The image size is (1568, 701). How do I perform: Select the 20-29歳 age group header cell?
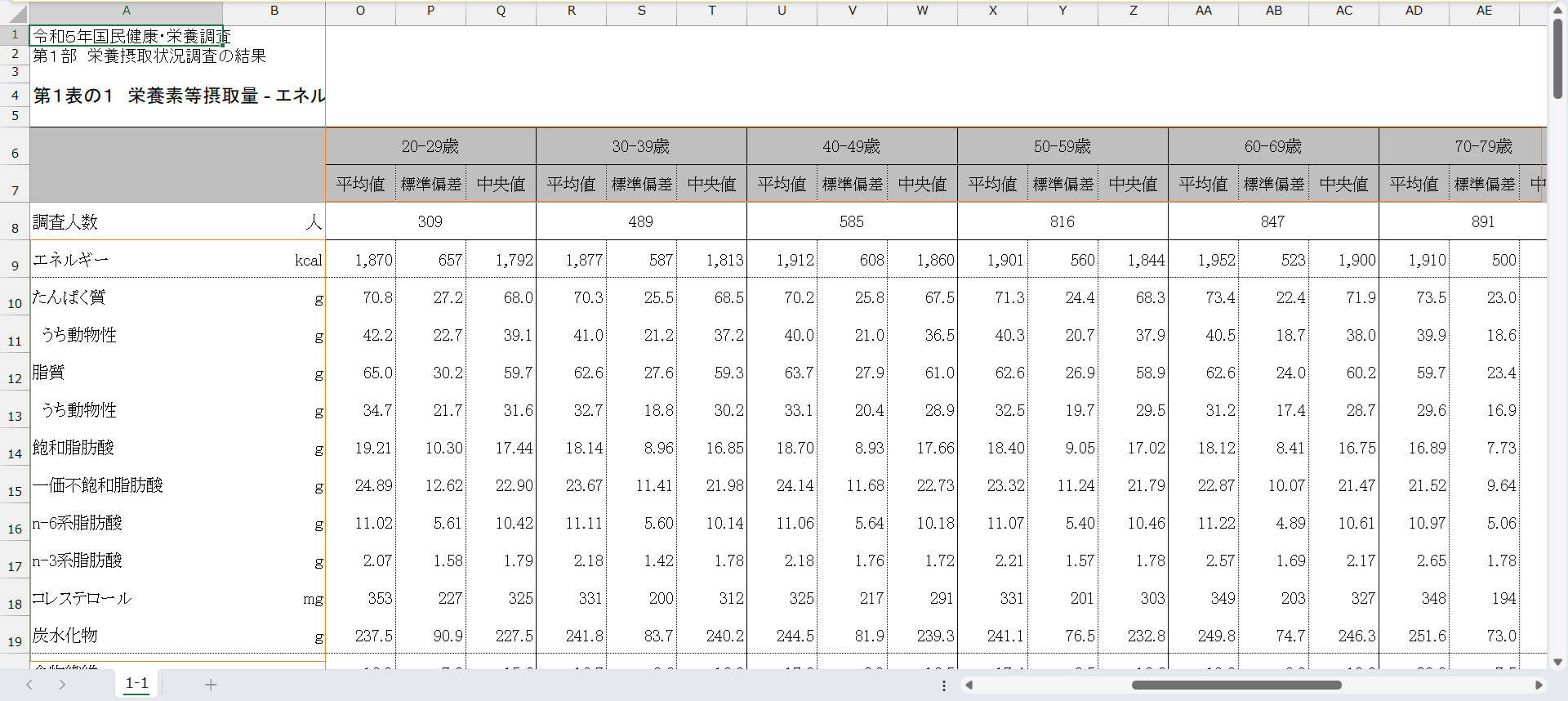tap(430, 146)
